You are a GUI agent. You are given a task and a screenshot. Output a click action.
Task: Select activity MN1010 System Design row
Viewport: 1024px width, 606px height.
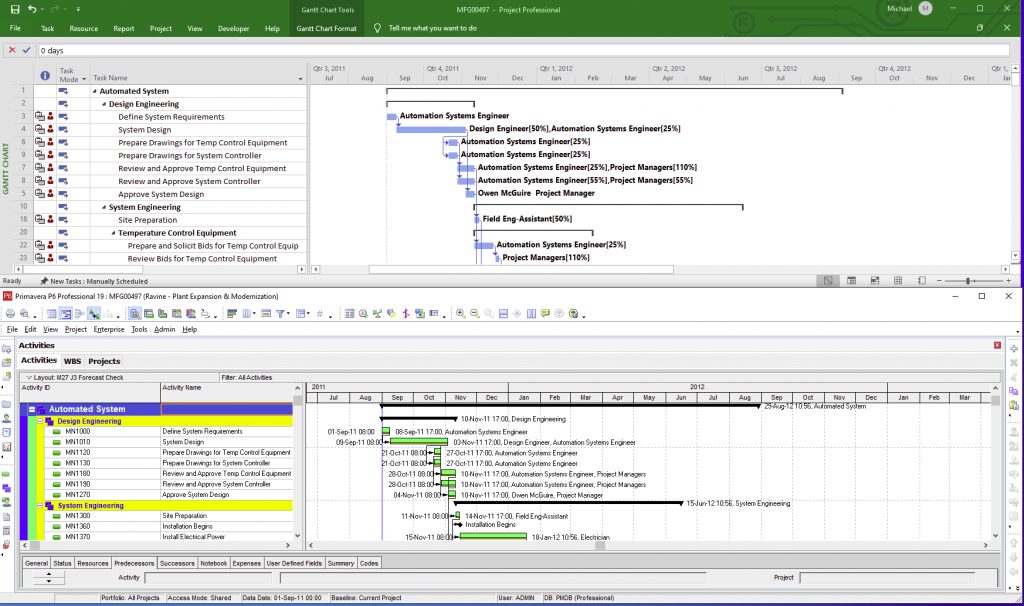click(x=157, y=442)
